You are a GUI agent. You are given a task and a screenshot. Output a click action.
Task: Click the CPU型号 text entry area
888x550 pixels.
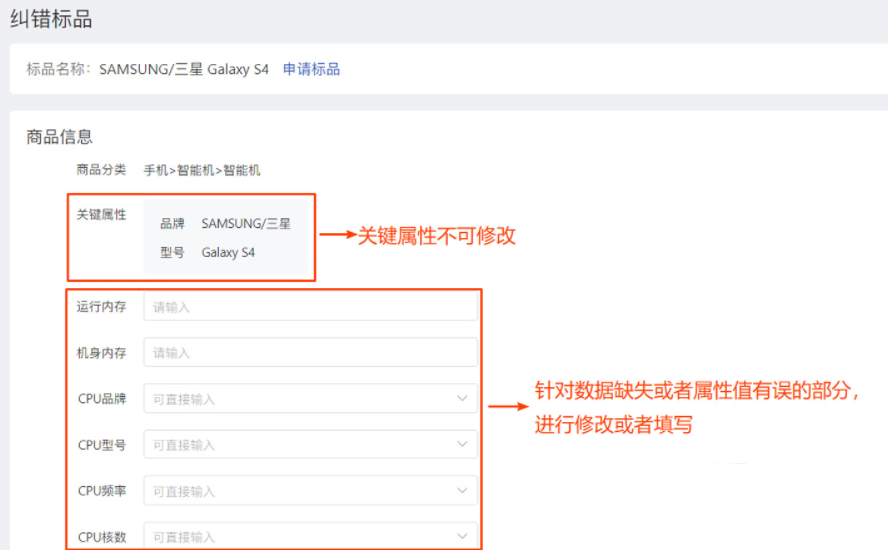point(295,445)
